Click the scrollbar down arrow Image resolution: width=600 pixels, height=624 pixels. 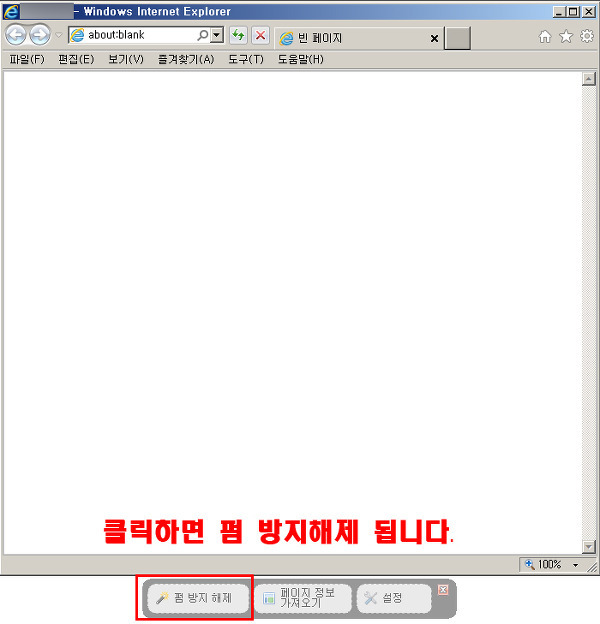pos(588,546)
